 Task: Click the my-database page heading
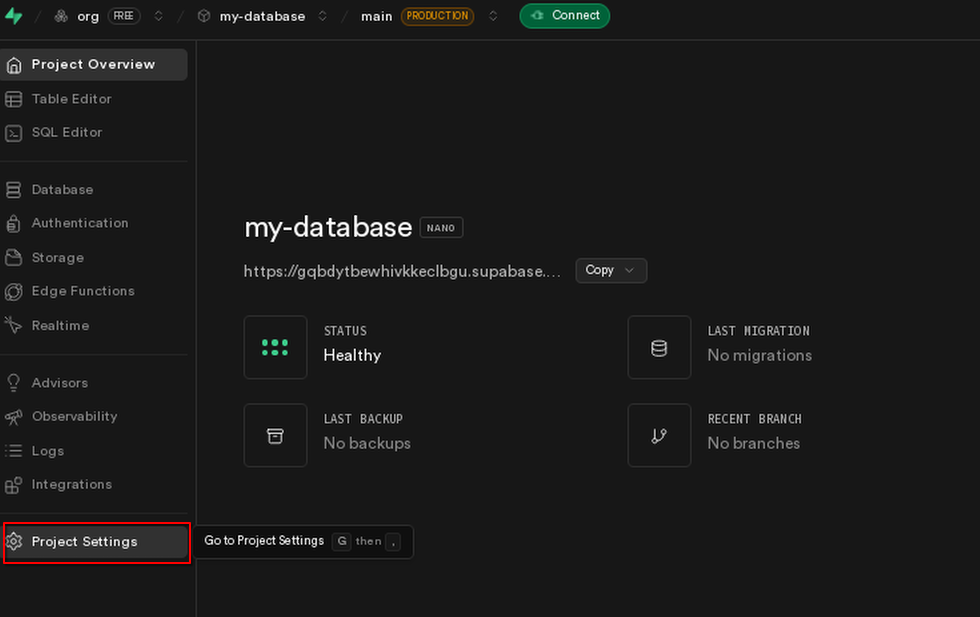(x=328, y=227)
